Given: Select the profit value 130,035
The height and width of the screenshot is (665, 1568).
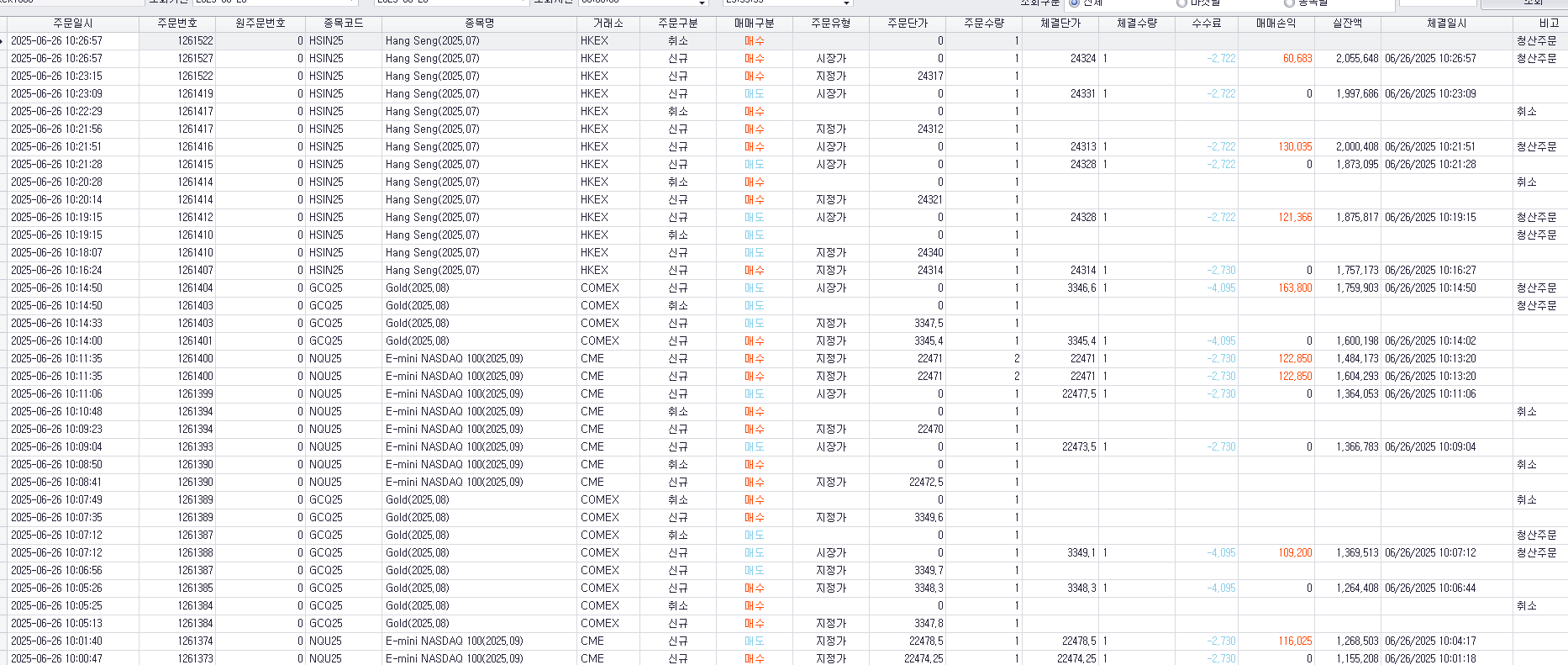Looking at the screenshot, I should (x=1295, y=147).
